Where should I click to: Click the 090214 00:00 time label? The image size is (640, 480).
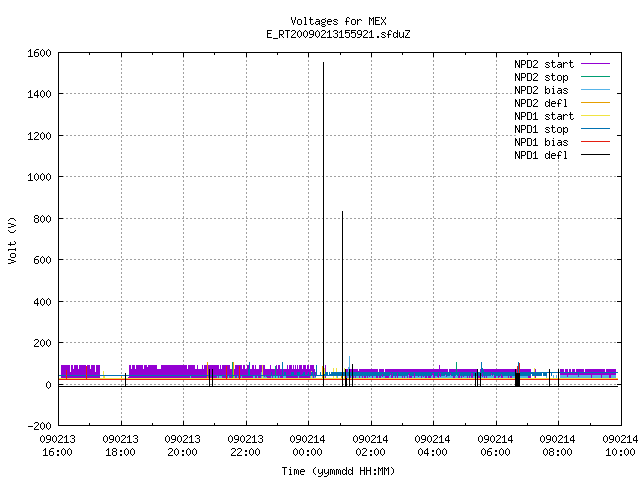pyautogui.click(x=307, y=446)
